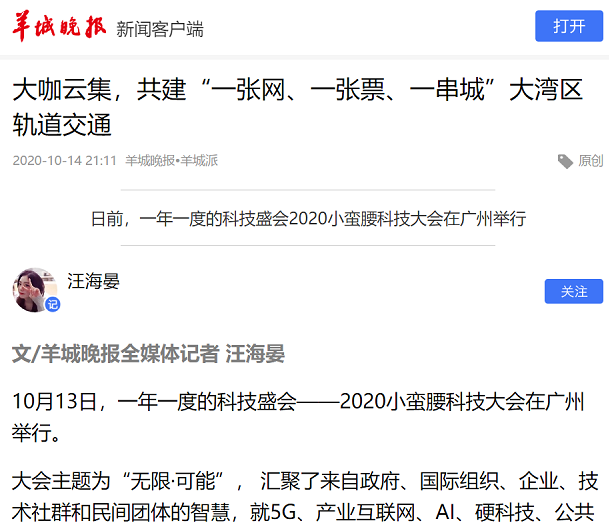Click the gray tag icon beside 原创

point(565,161)
